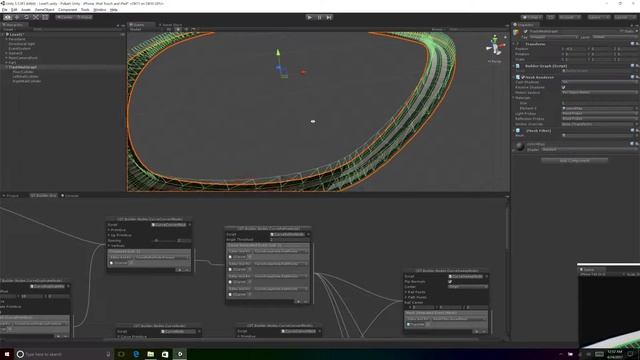The width and height of the screenshot is (640, 360).
Task: Open the Account dropdown
Action: [x=569, y=17]
